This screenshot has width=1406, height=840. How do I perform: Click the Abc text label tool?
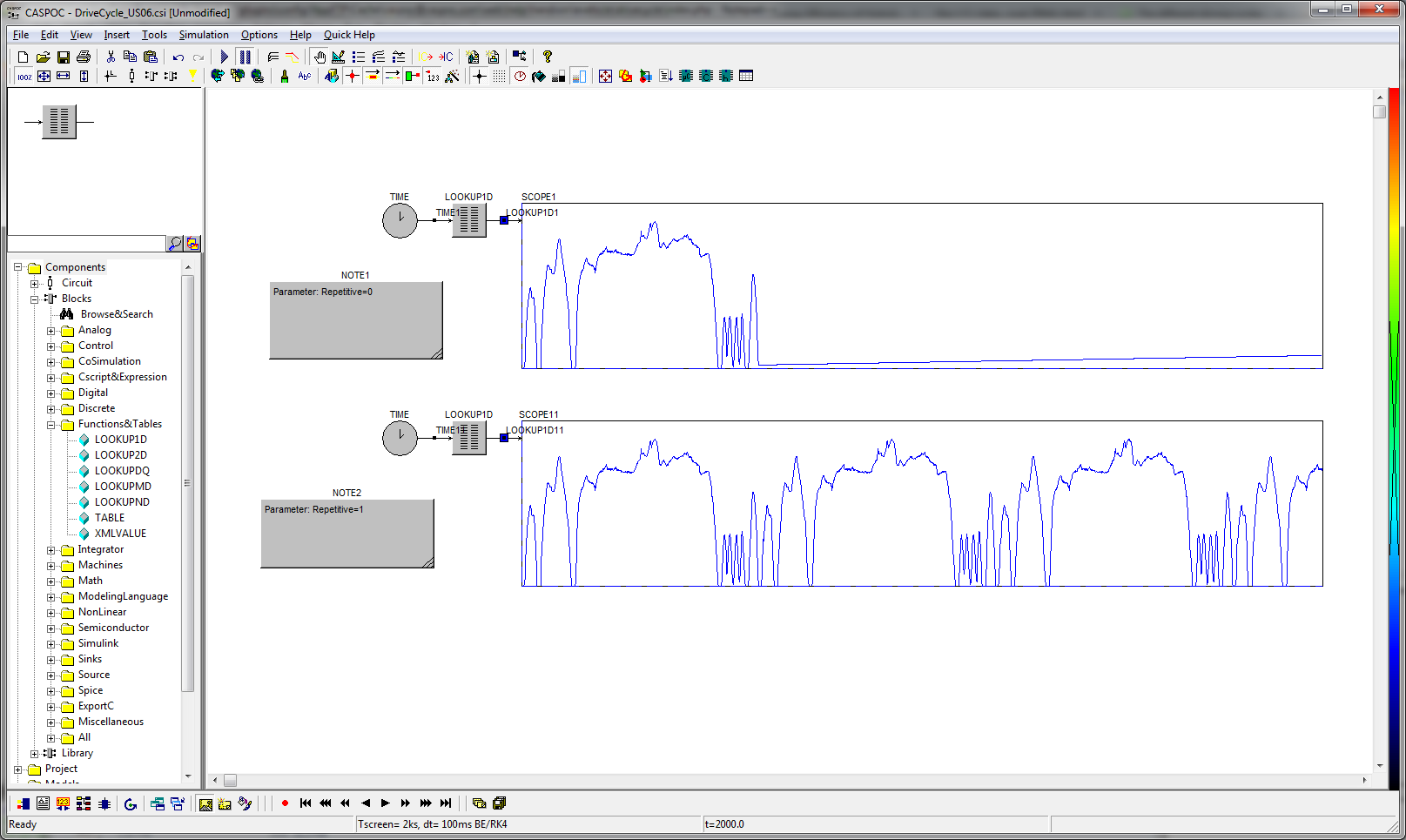click(x=305, y=77)
